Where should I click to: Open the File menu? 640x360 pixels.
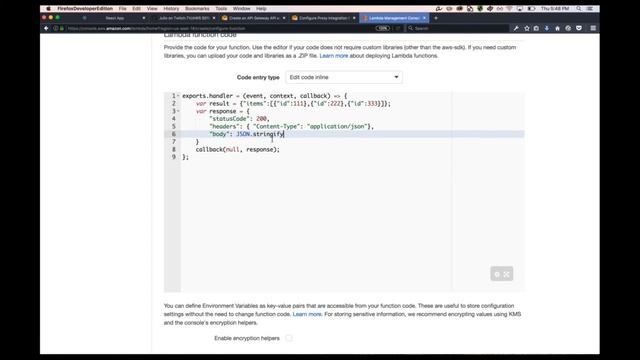pyautogui.click(x=122, y=8)
